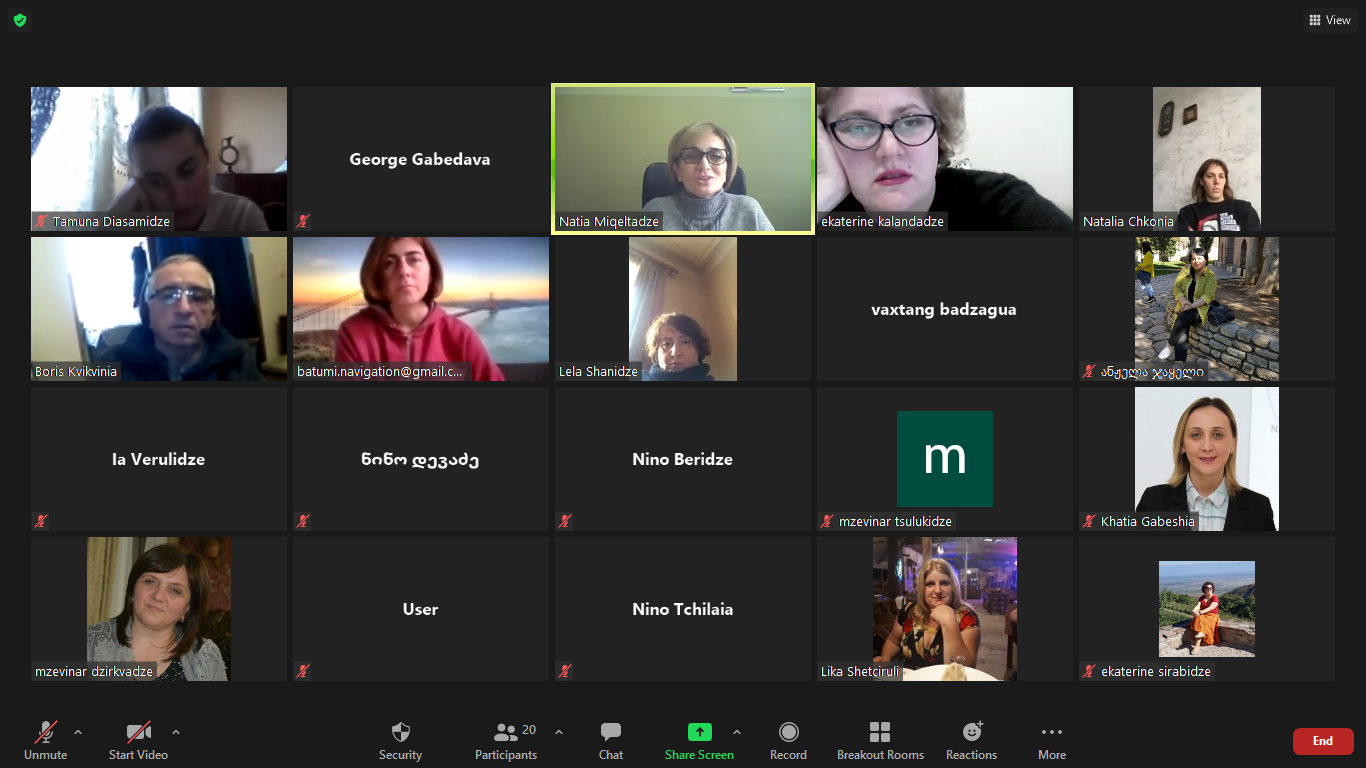Click the vaxtang badzagua name tile
This screenshot has height=768, width=1366.
pos(945,309)
